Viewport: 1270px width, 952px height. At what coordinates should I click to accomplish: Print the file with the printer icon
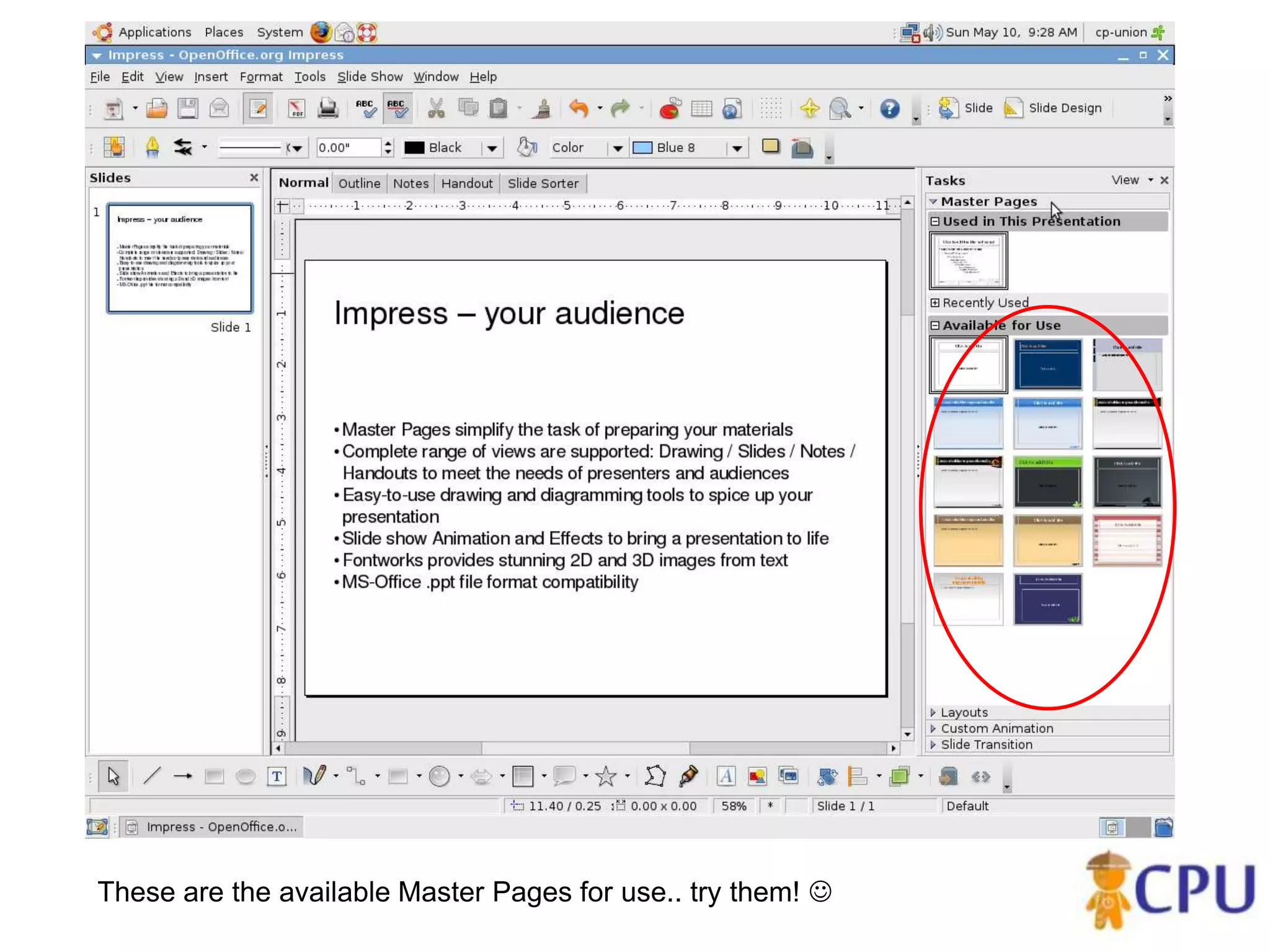coord(328,108)
